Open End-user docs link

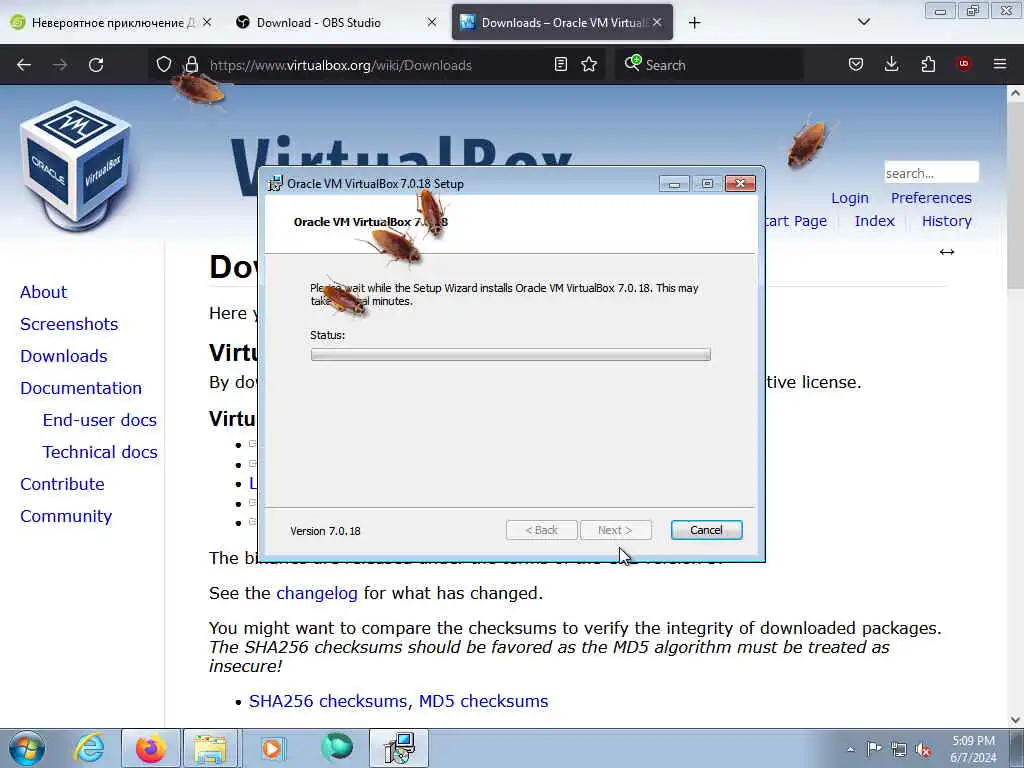pos(100,420)
